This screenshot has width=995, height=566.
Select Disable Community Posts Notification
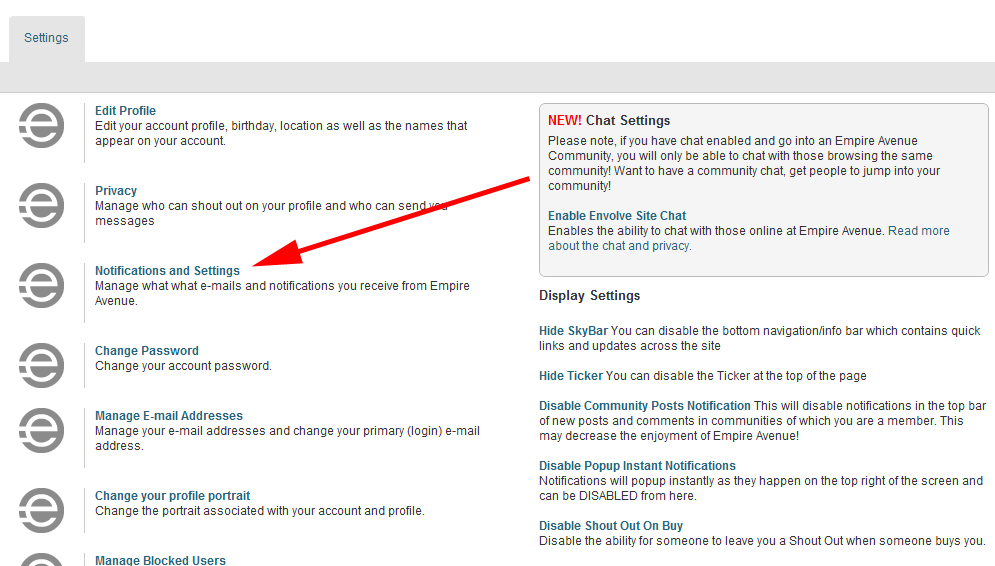645,405
